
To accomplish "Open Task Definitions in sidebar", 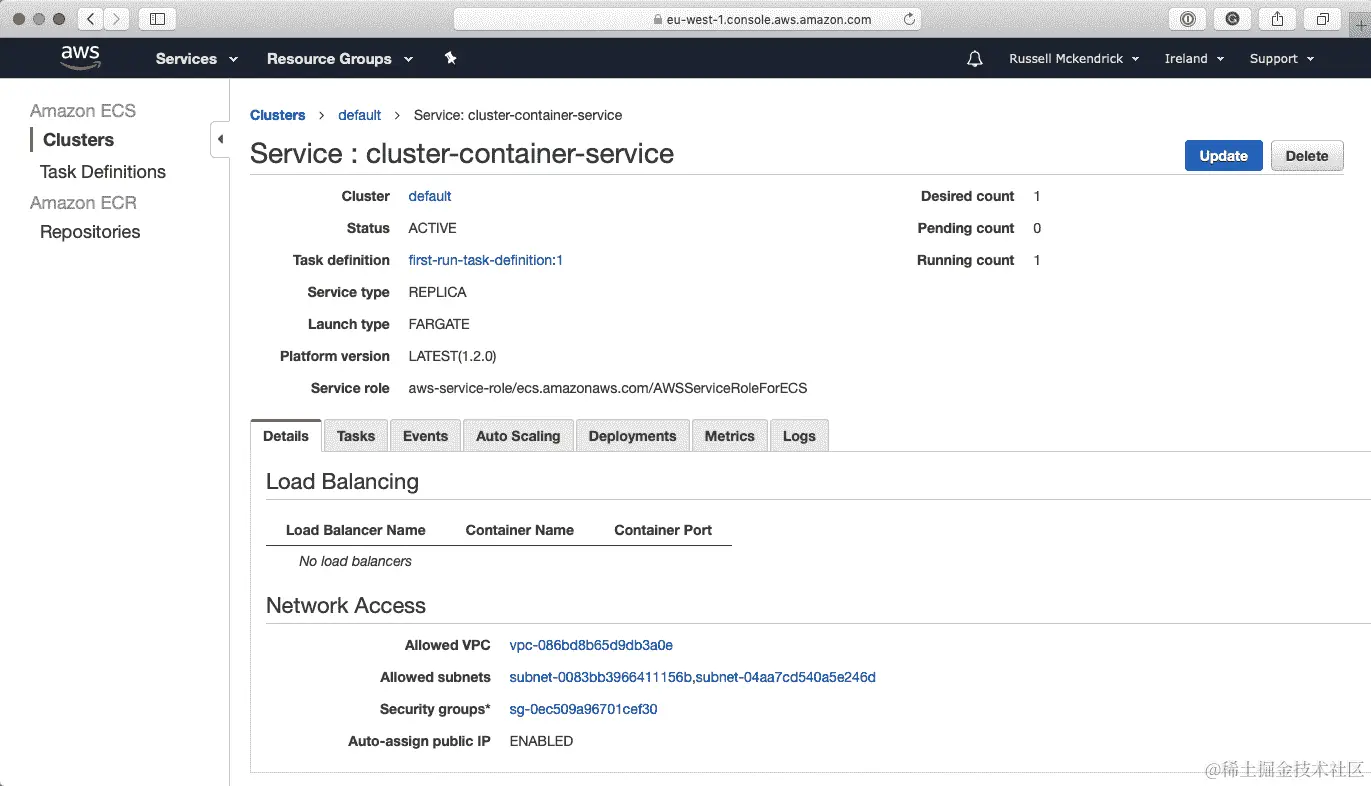I will tap(103, 172).
